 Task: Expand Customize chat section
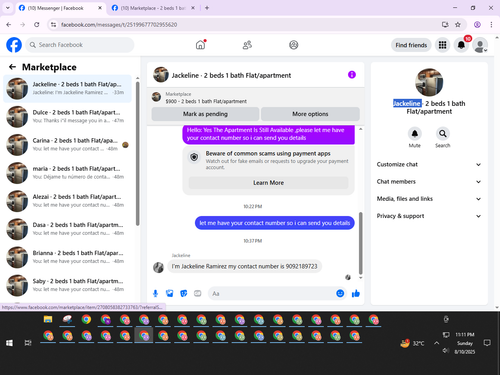pyautogui.click(x=429, y=164)
